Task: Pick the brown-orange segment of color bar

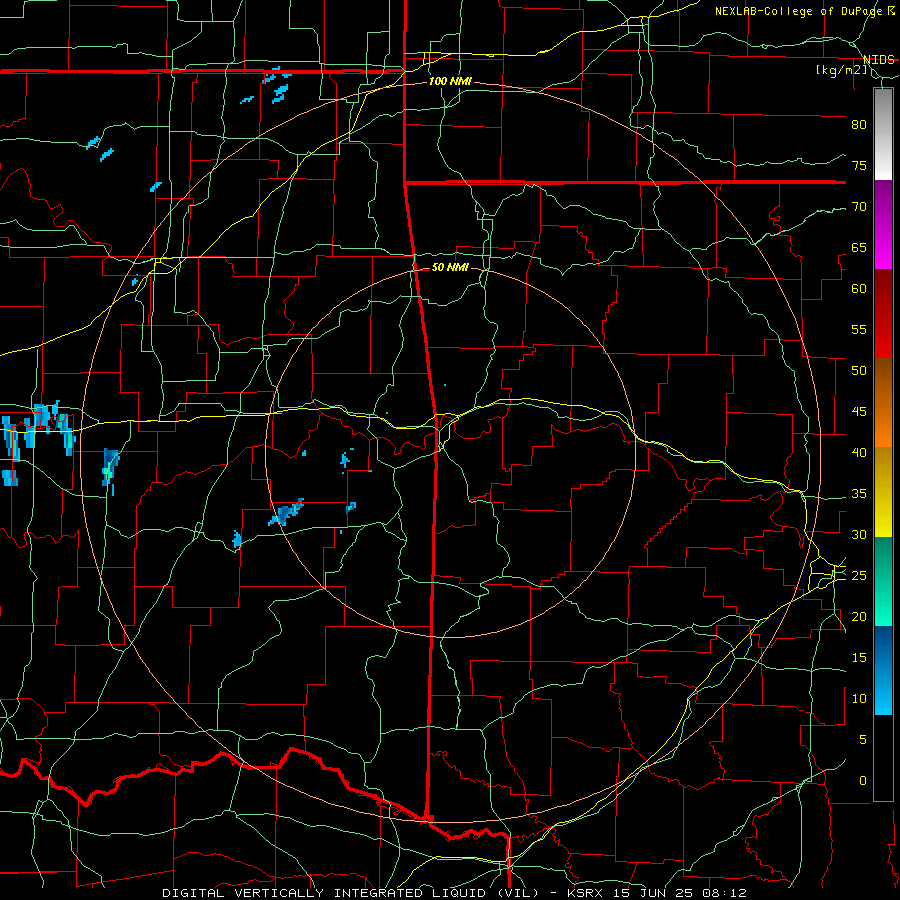Action: (x=883, y=403)
